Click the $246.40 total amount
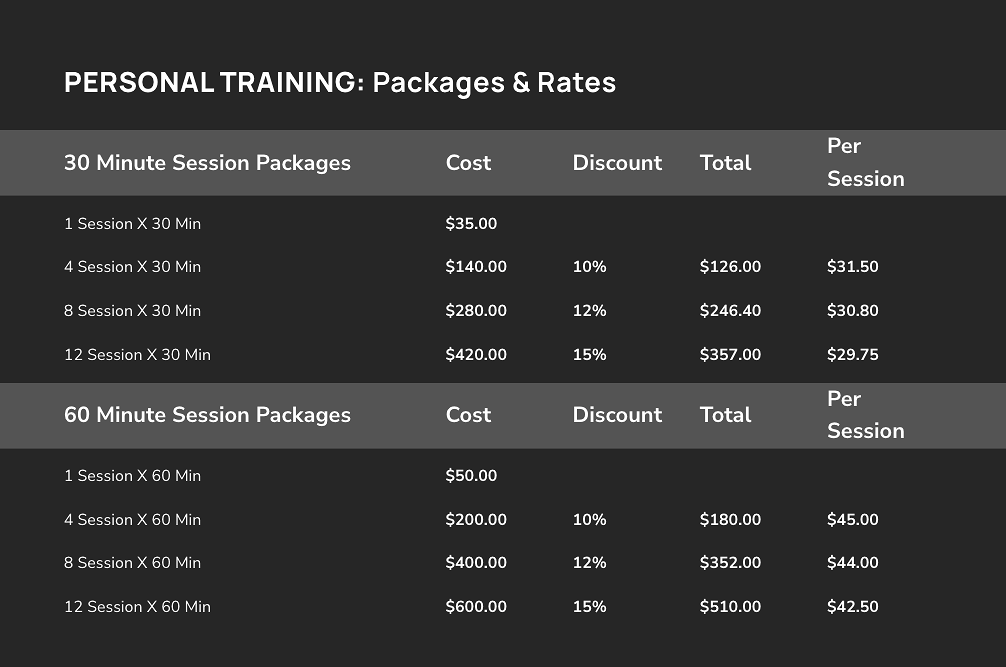 coord(730,310)
